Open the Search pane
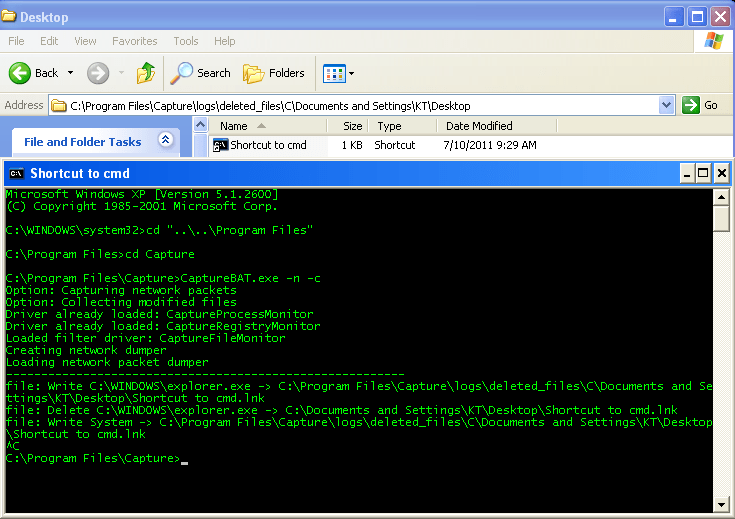 point(200,73)
